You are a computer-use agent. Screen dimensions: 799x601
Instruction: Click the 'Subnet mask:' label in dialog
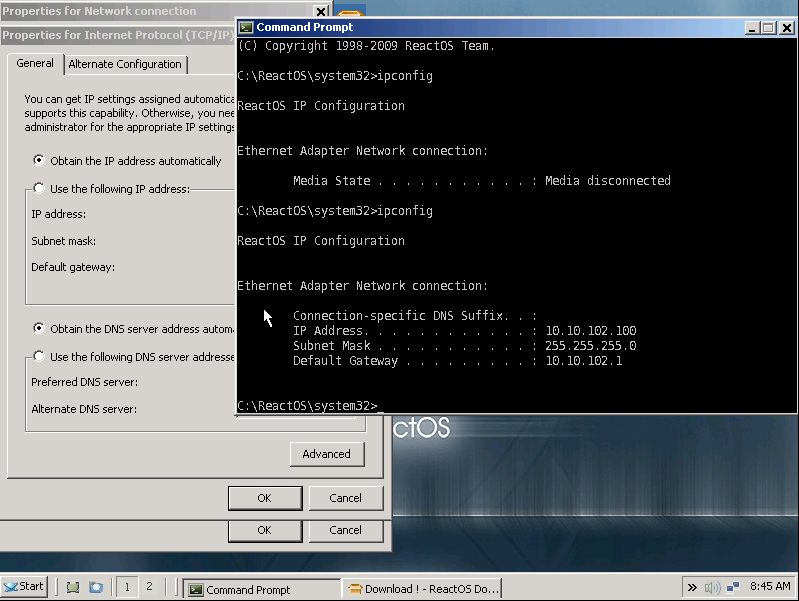coord(63,241)
